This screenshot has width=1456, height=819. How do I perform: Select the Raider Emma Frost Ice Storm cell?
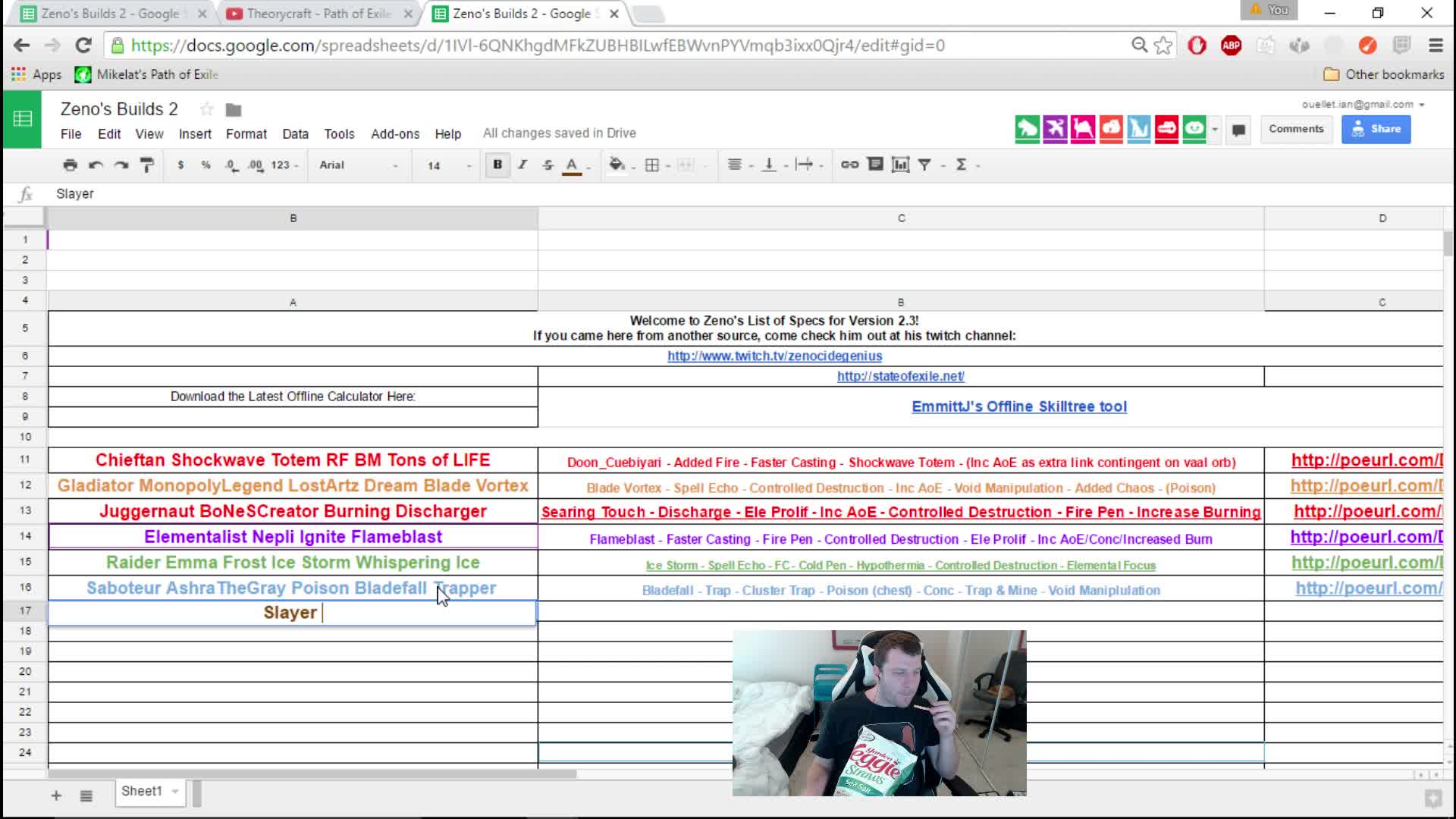(293, 563)
